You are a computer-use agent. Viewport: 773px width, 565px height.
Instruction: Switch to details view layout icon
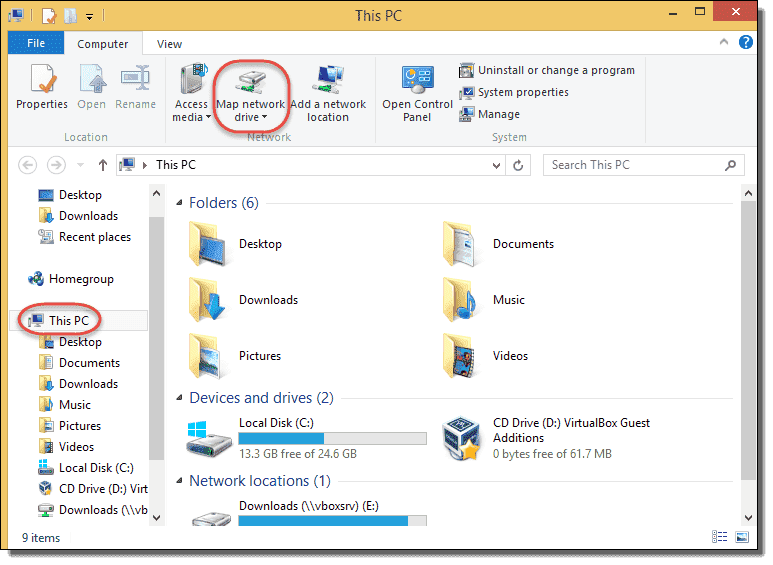(x=719, y=537)
